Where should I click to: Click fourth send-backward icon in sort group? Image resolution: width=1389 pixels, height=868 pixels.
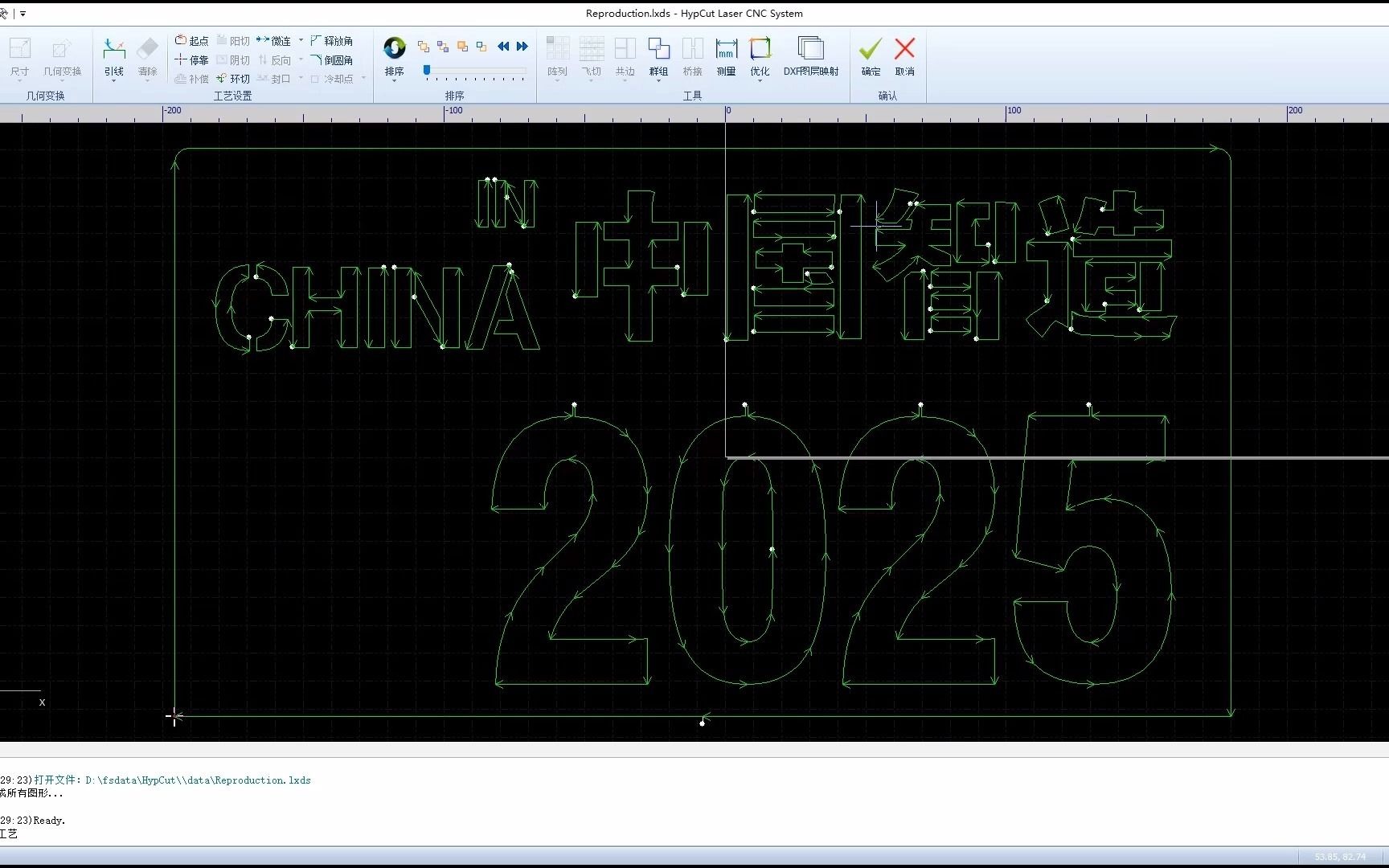coord(481,47)
